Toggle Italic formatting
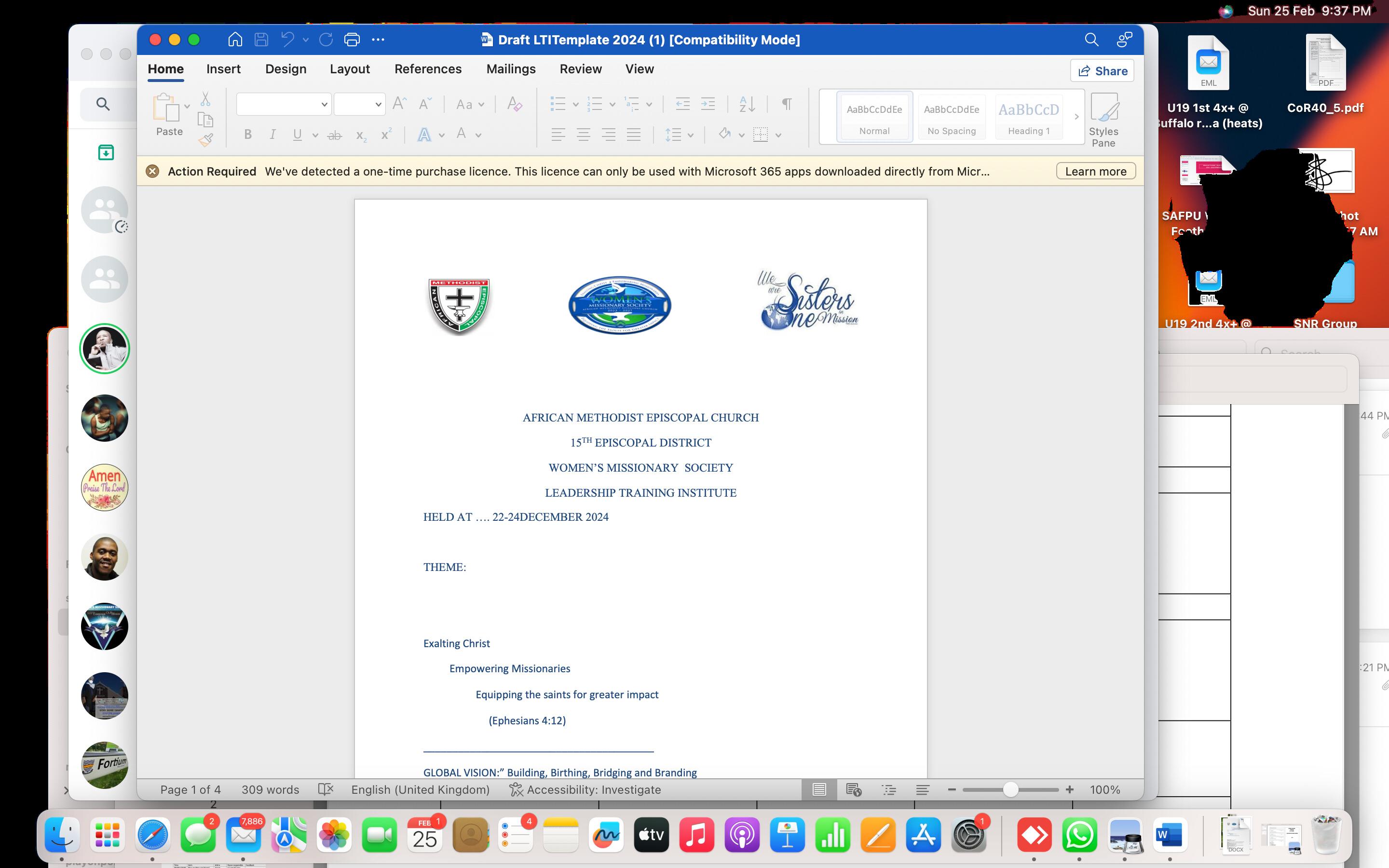This screenshot has height=868, width=1389. tap(272, 135)
